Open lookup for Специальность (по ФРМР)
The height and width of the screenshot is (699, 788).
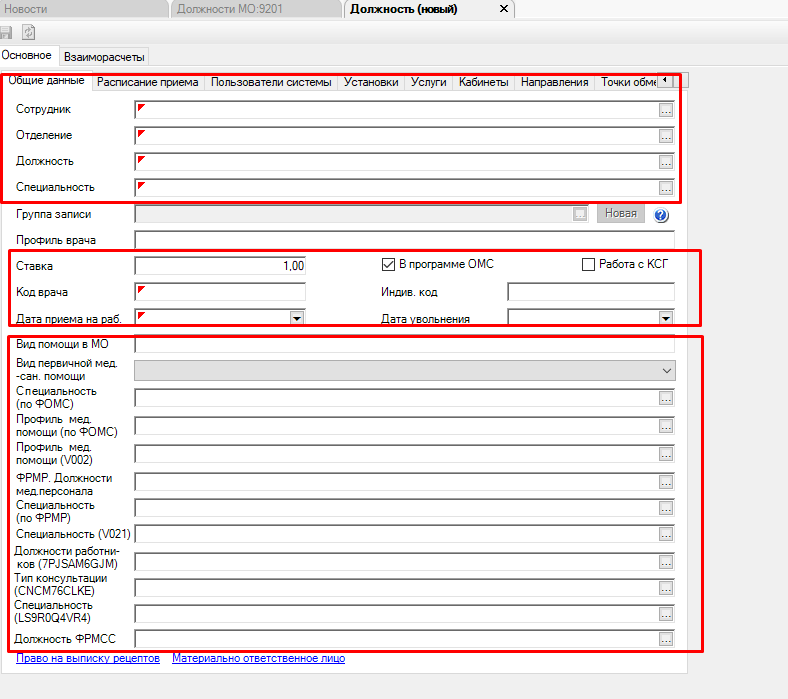click(x=666, y=509)
